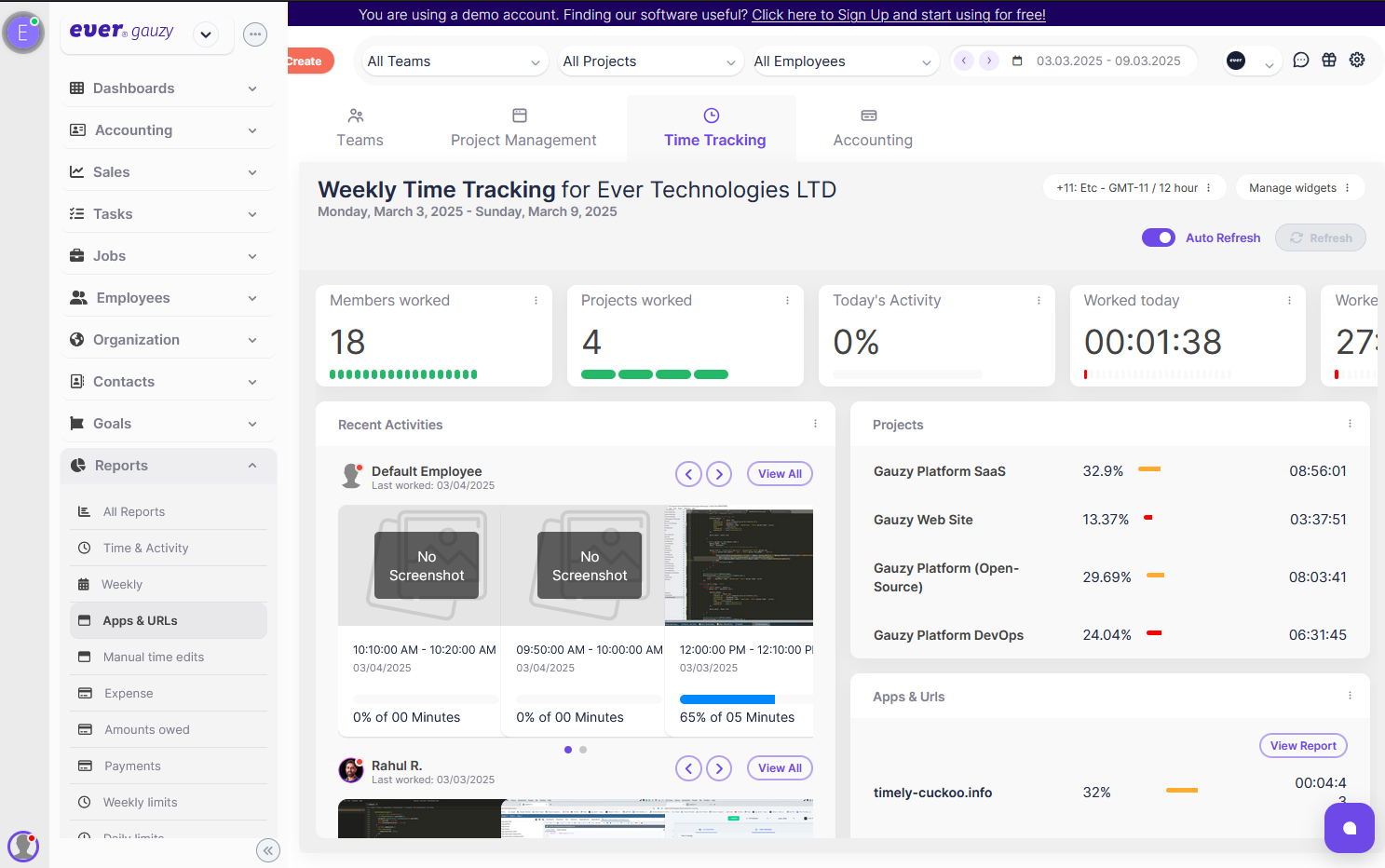Show next activity for Rahul R.
Viewport: 1385px width, 868px height.
point(719,768)
